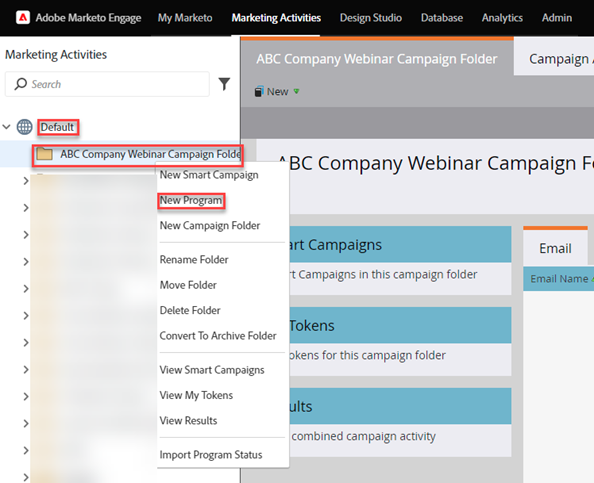Open the tree filter funnel icon
Screen dimensions: 594x483
coord(224,84)
